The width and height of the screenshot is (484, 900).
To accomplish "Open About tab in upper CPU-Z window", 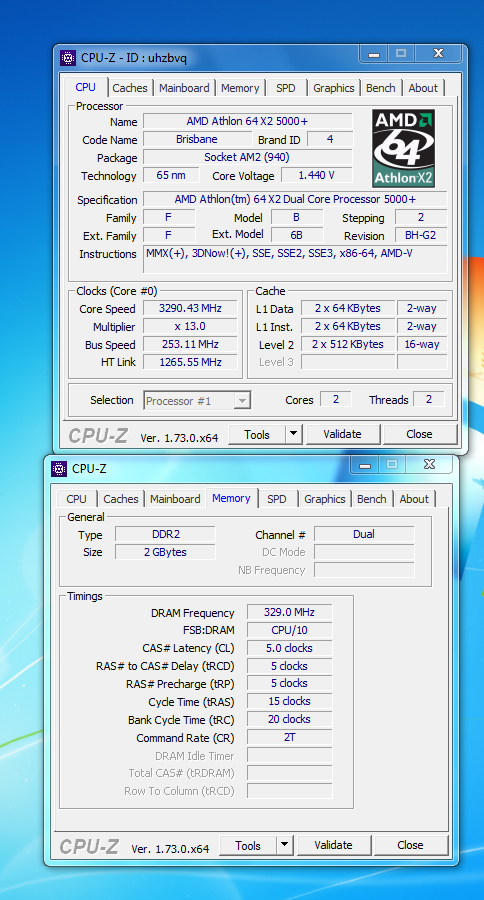I will click(423, 88).
